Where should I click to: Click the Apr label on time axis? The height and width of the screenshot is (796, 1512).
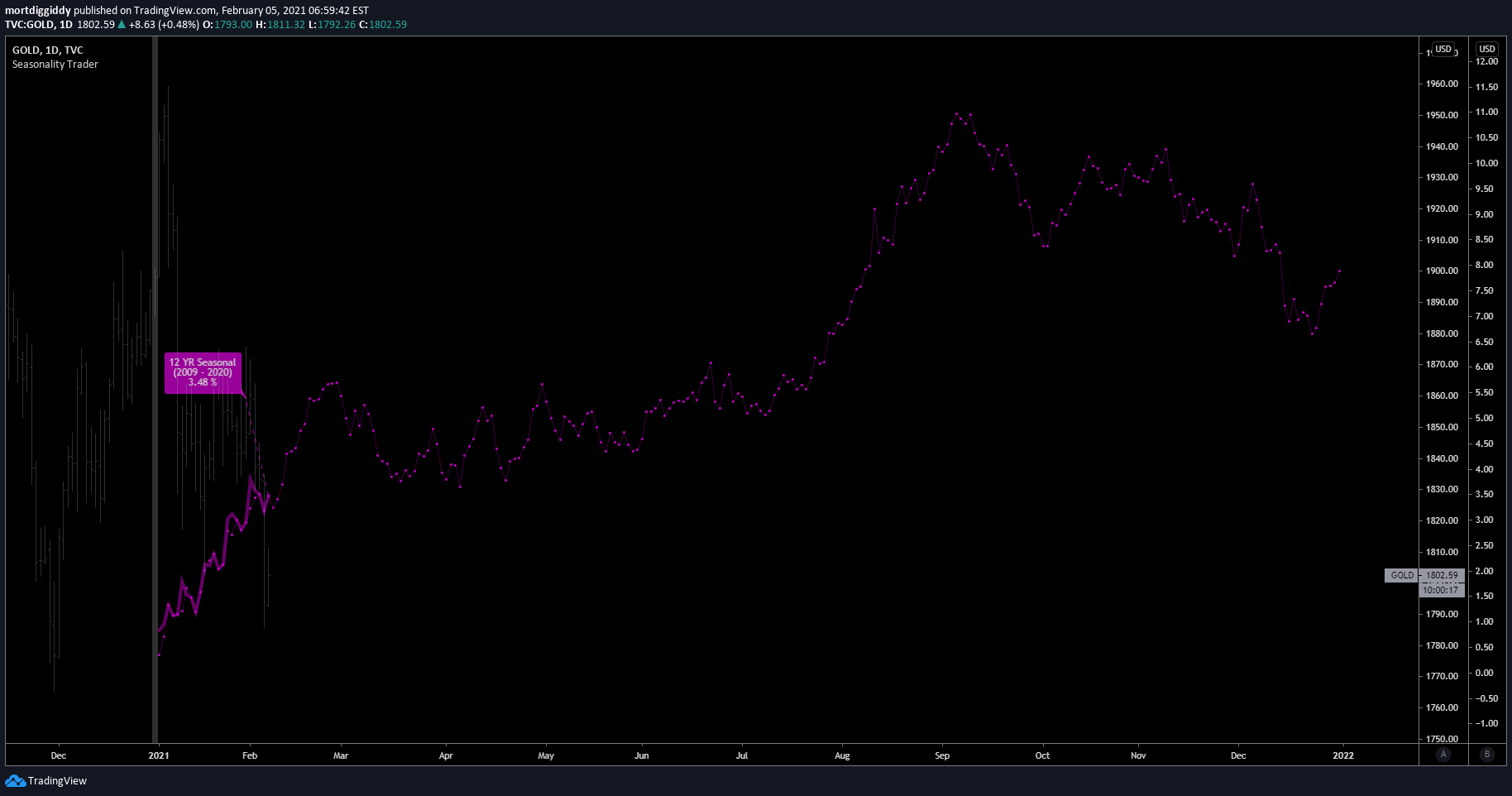tap(446, 755)
